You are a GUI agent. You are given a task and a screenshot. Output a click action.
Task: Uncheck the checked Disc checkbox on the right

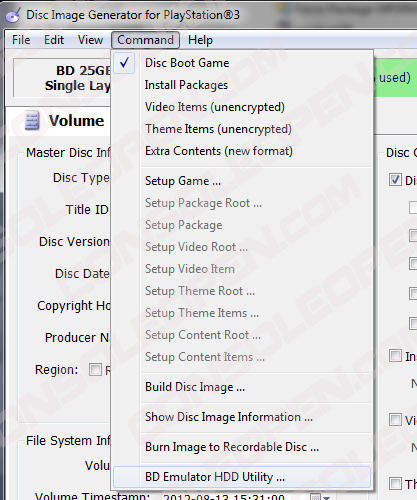point(395,180)
